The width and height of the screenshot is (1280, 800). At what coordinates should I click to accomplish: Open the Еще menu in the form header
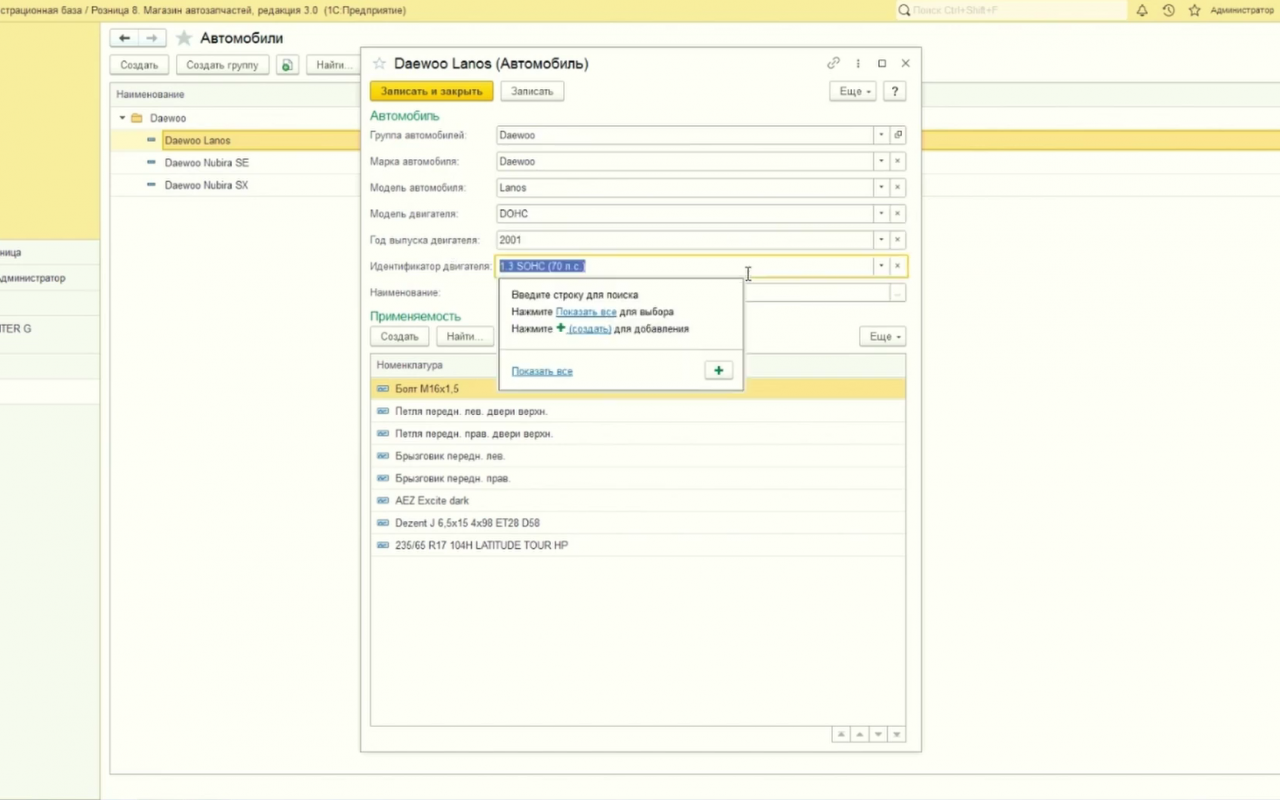click(x=853, y=91)
